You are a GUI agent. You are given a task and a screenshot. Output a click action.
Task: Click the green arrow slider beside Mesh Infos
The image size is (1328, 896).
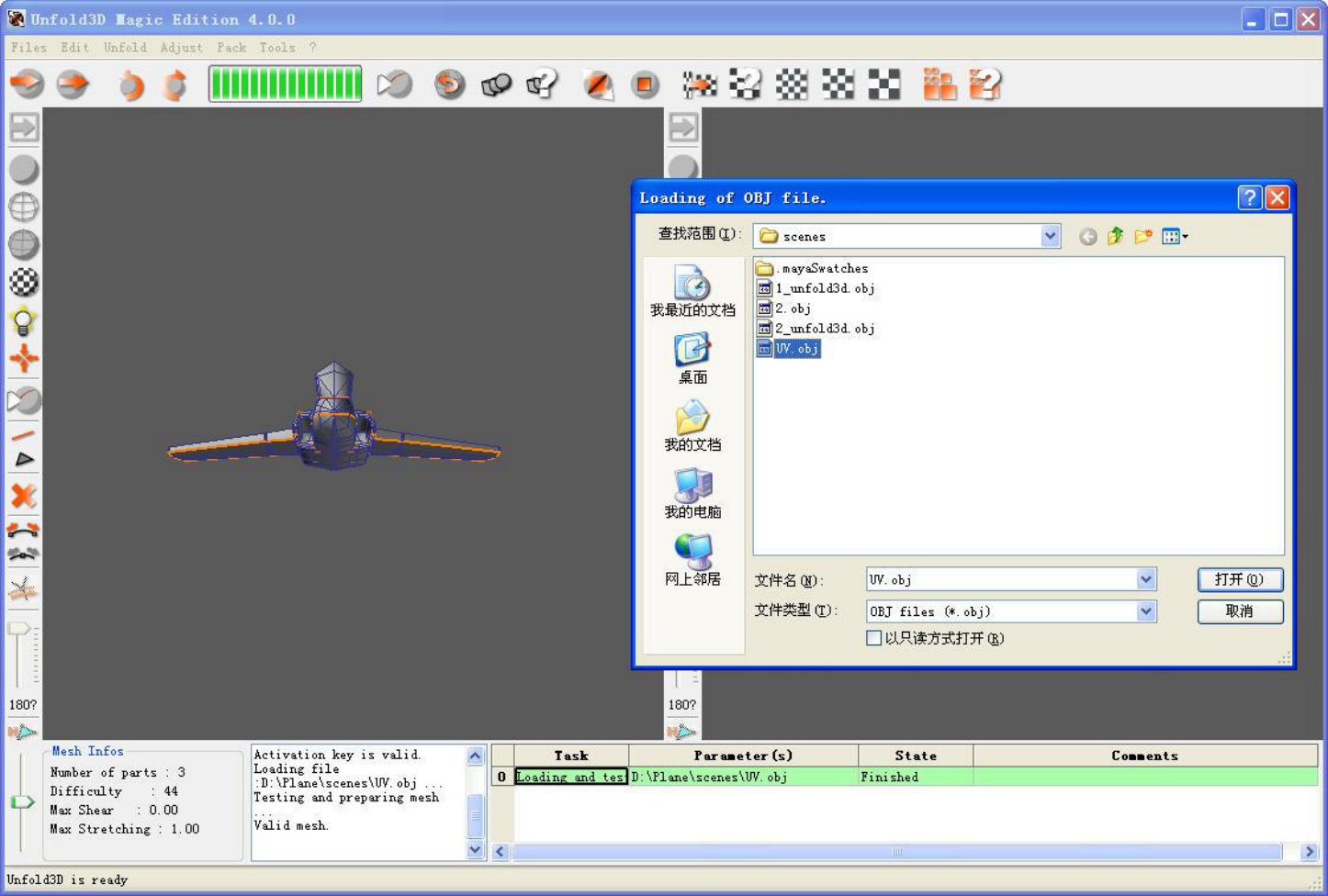point(21,802)
